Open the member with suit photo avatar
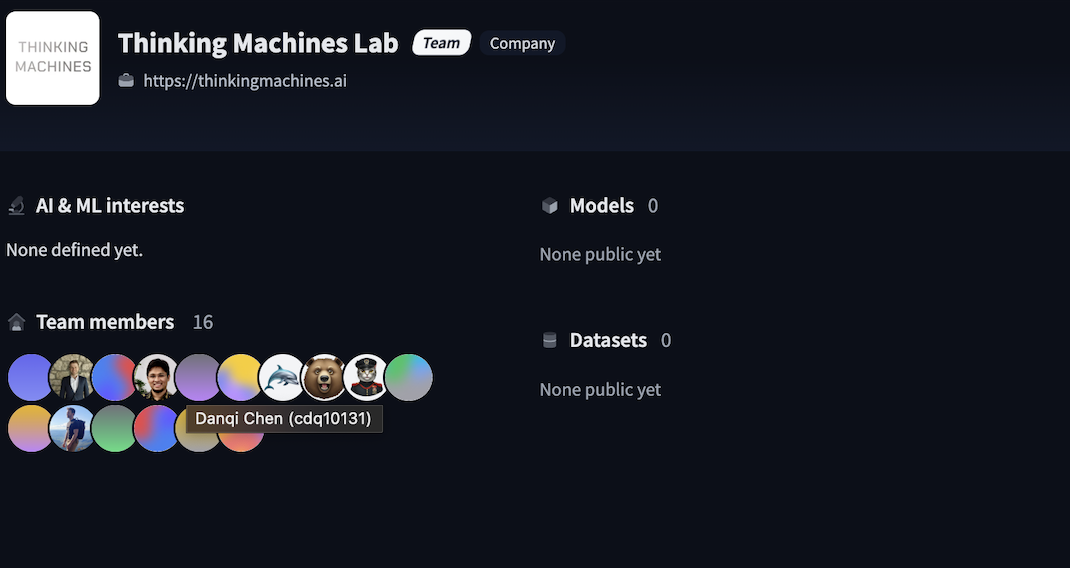 73,378
